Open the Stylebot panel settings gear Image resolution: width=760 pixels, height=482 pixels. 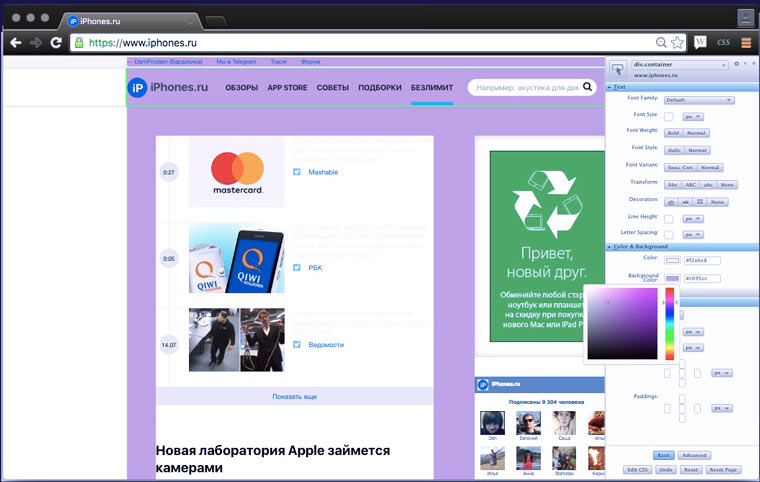pos(736,64)
